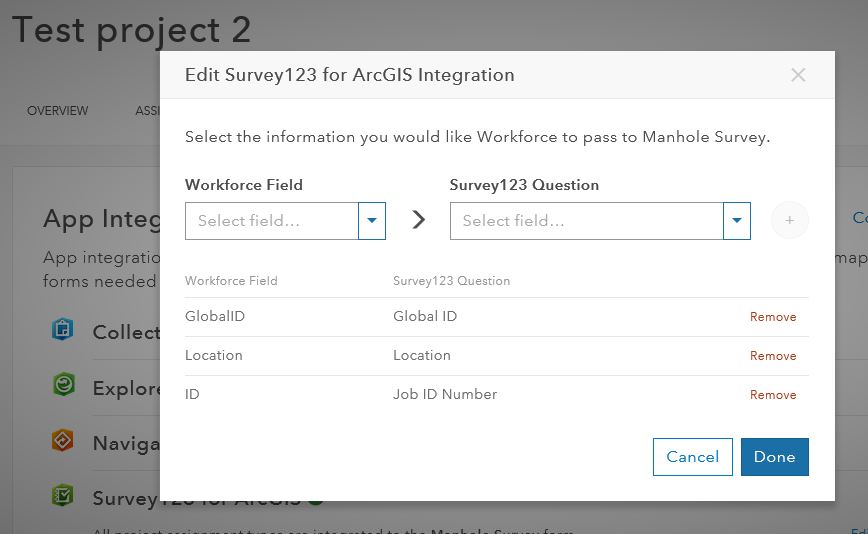Close the Edit Survey123 Integration dialog
Viewport: 868px width, 534px height.
tap(798, 75)
